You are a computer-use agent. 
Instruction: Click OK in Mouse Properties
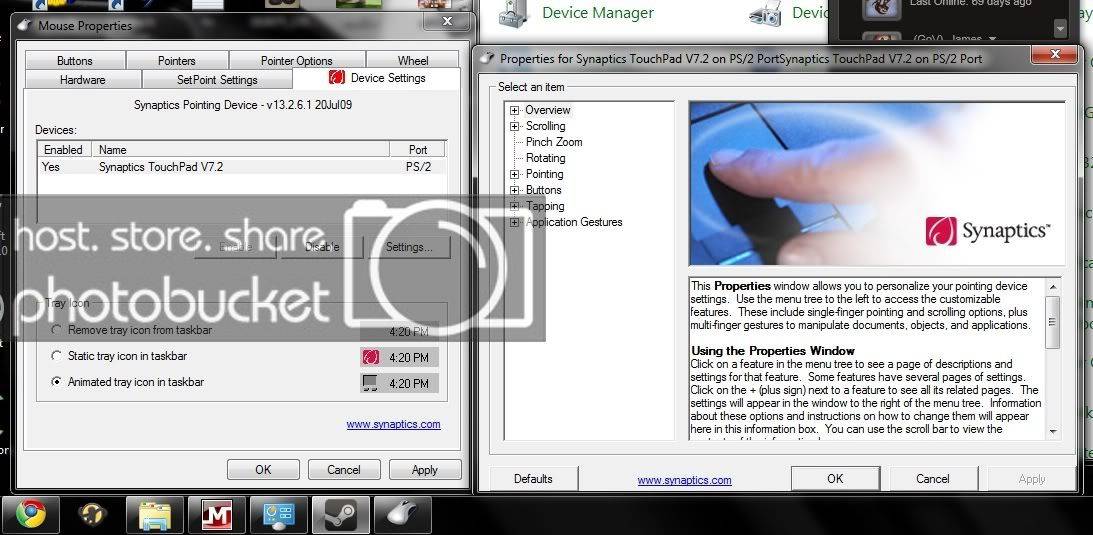pos(263,470)
